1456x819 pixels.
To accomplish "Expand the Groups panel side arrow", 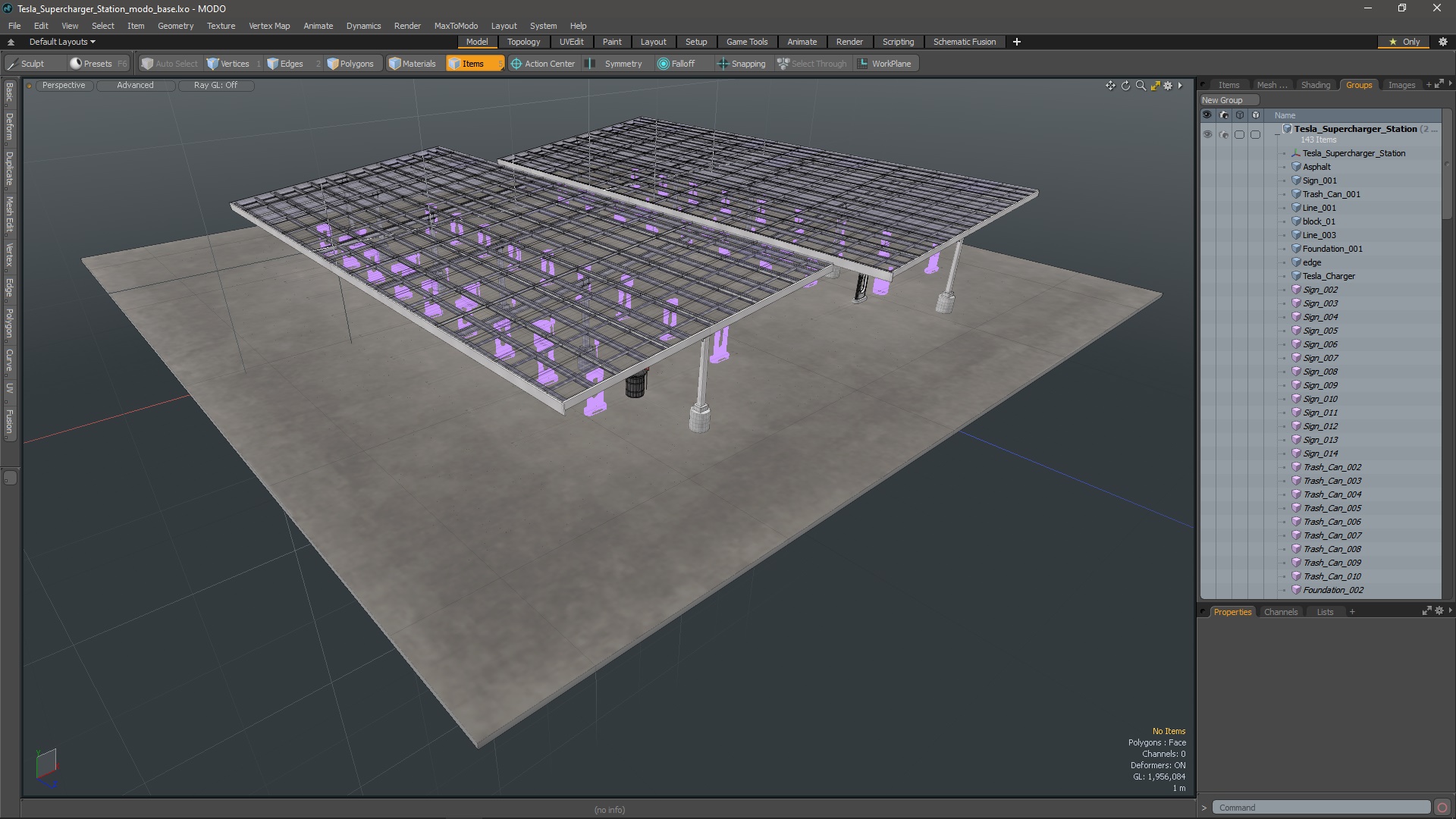I will 1450,84.
